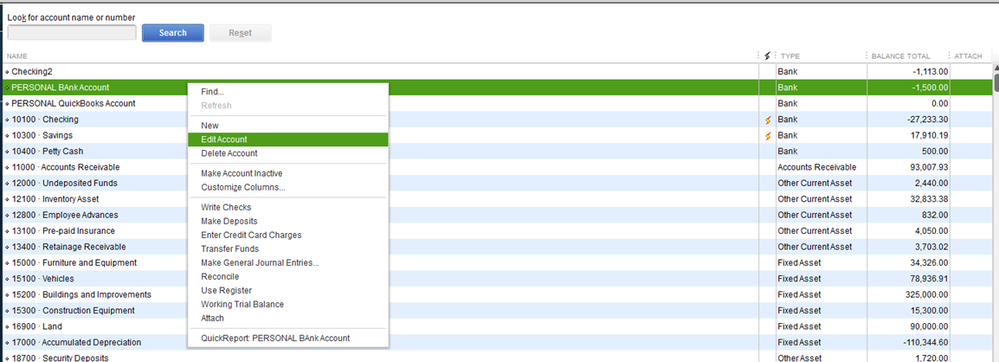Select 10300 · Savings account name
This screenshot has width=999, height=362.
[42, 135]
